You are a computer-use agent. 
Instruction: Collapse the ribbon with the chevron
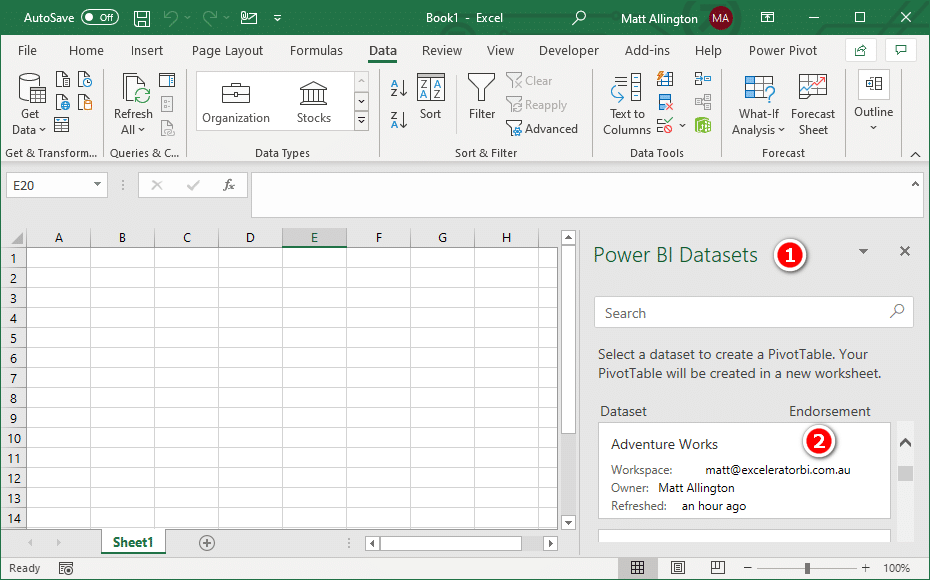(x=915, y=154)
